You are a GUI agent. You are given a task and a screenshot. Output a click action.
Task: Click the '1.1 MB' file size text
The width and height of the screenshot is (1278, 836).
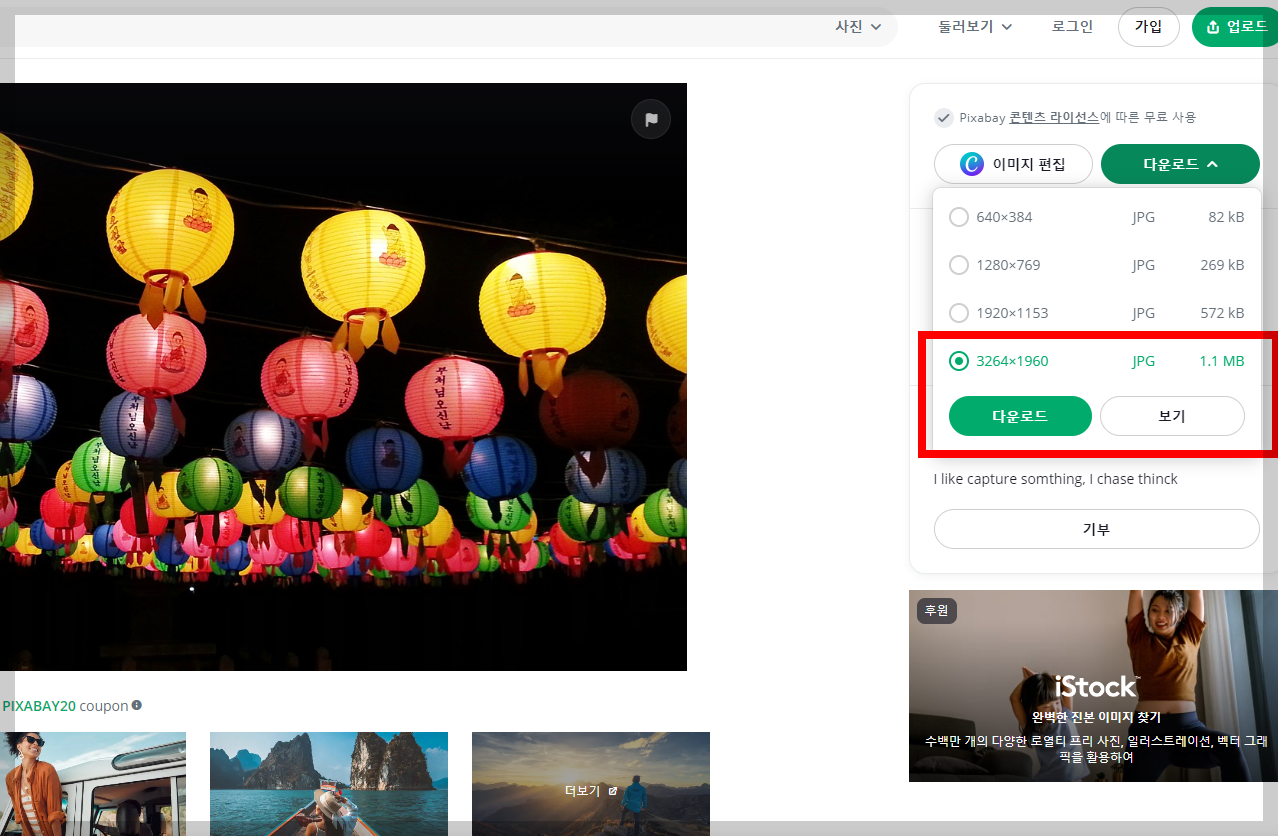pyautogui.click(x=1222, y=361)
